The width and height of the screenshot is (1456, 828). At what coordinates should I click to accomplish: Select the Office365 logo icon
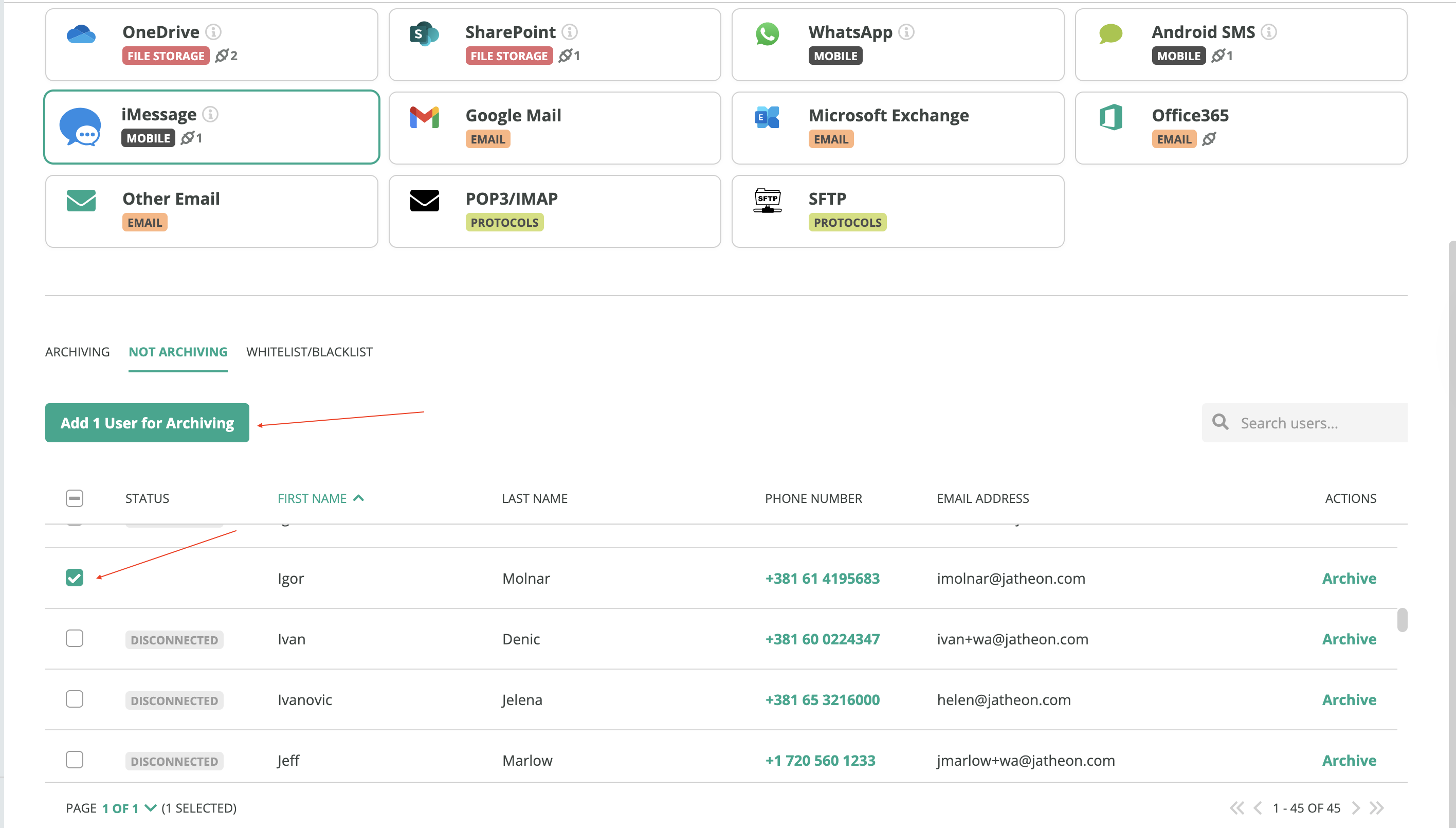point(1111,117)
